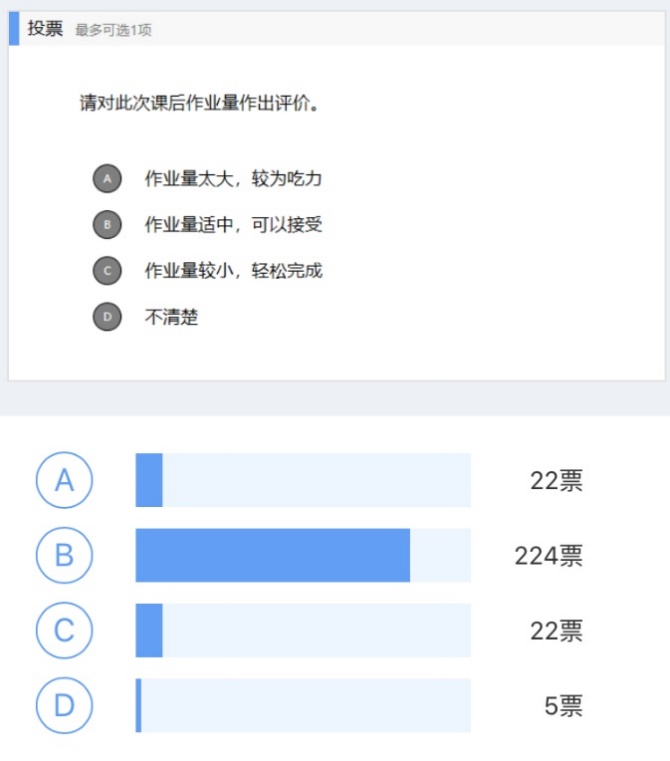670x761 pixels.
Task: Click the "22票" count in row C
Action: point(556,631)
